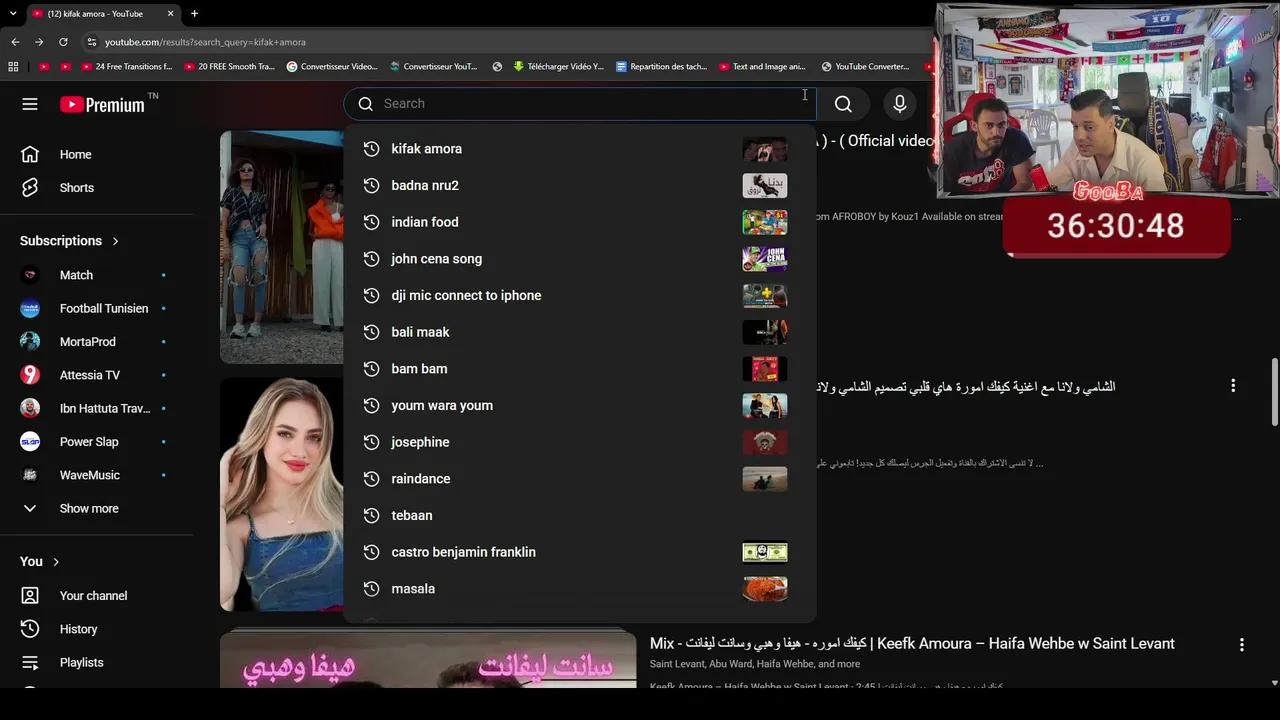Open 20 FREE Smooth Tra... bookmark

click(229, 67)
